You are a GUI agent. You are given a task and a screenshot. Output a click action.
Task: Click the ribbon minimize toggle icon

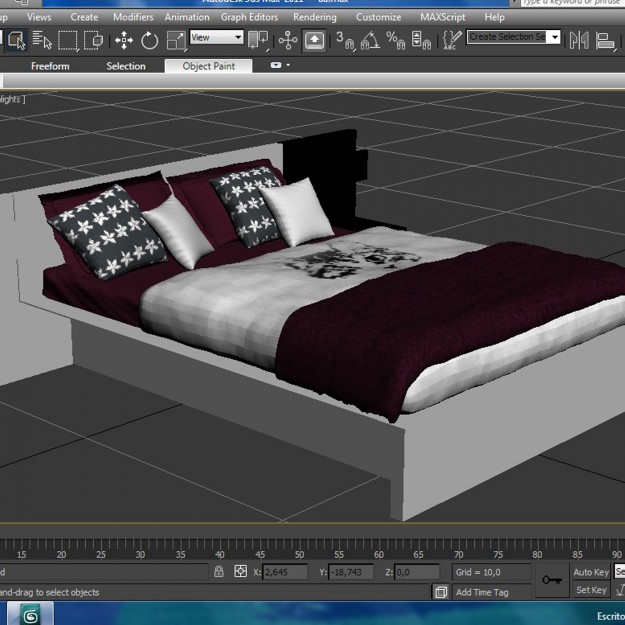(276, 65)
